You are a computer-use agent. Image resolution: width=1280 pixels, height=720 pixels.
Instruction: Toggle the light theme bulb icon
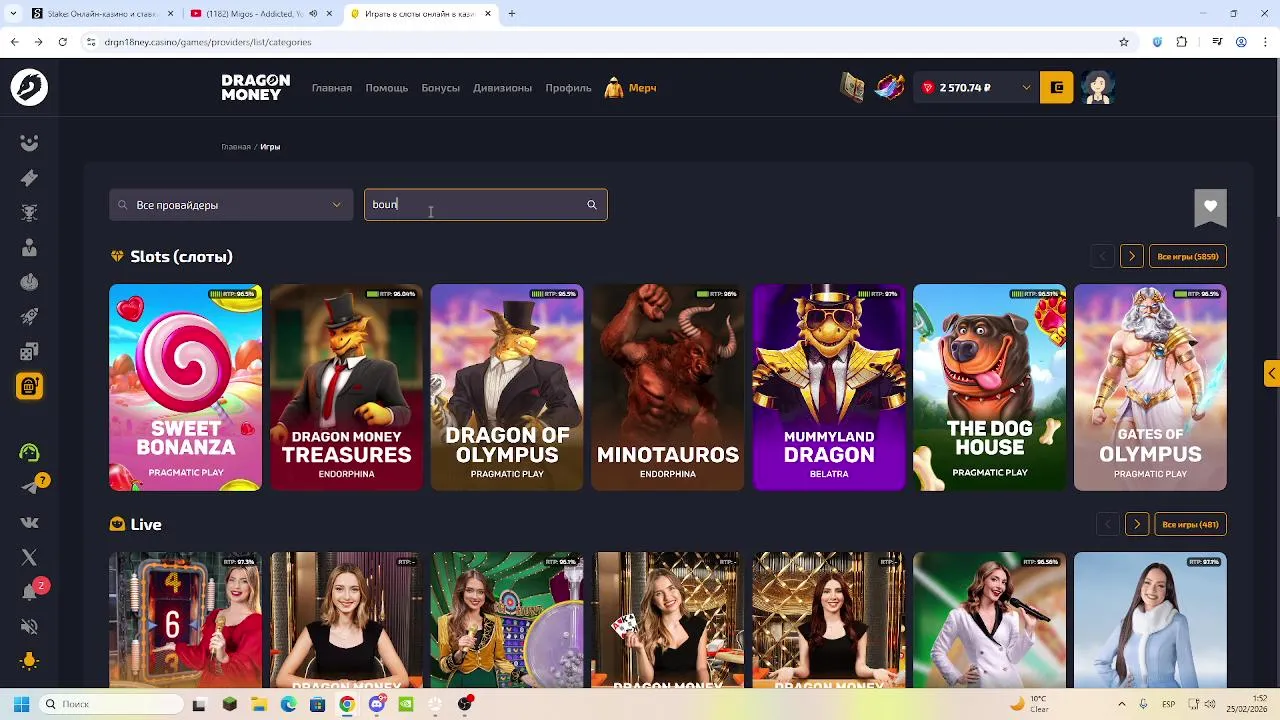(29, 661)
